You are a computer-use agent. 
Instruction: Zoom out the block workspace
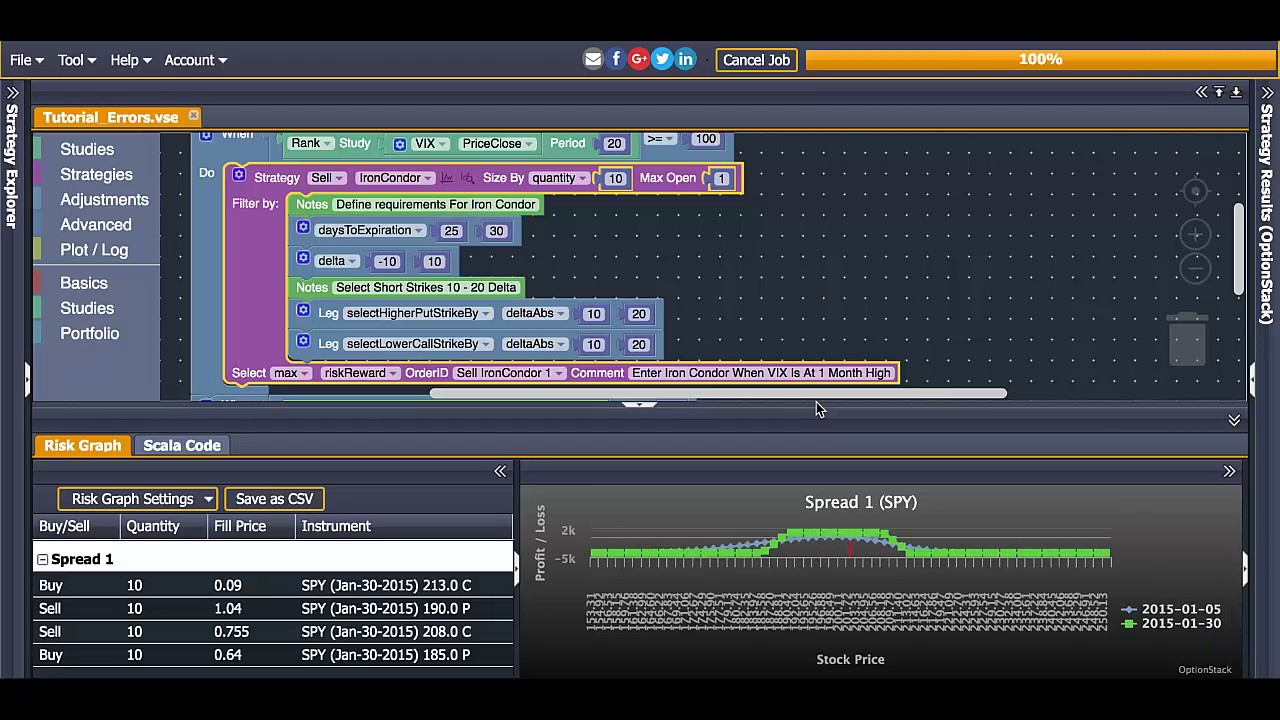pos(1195,268)
